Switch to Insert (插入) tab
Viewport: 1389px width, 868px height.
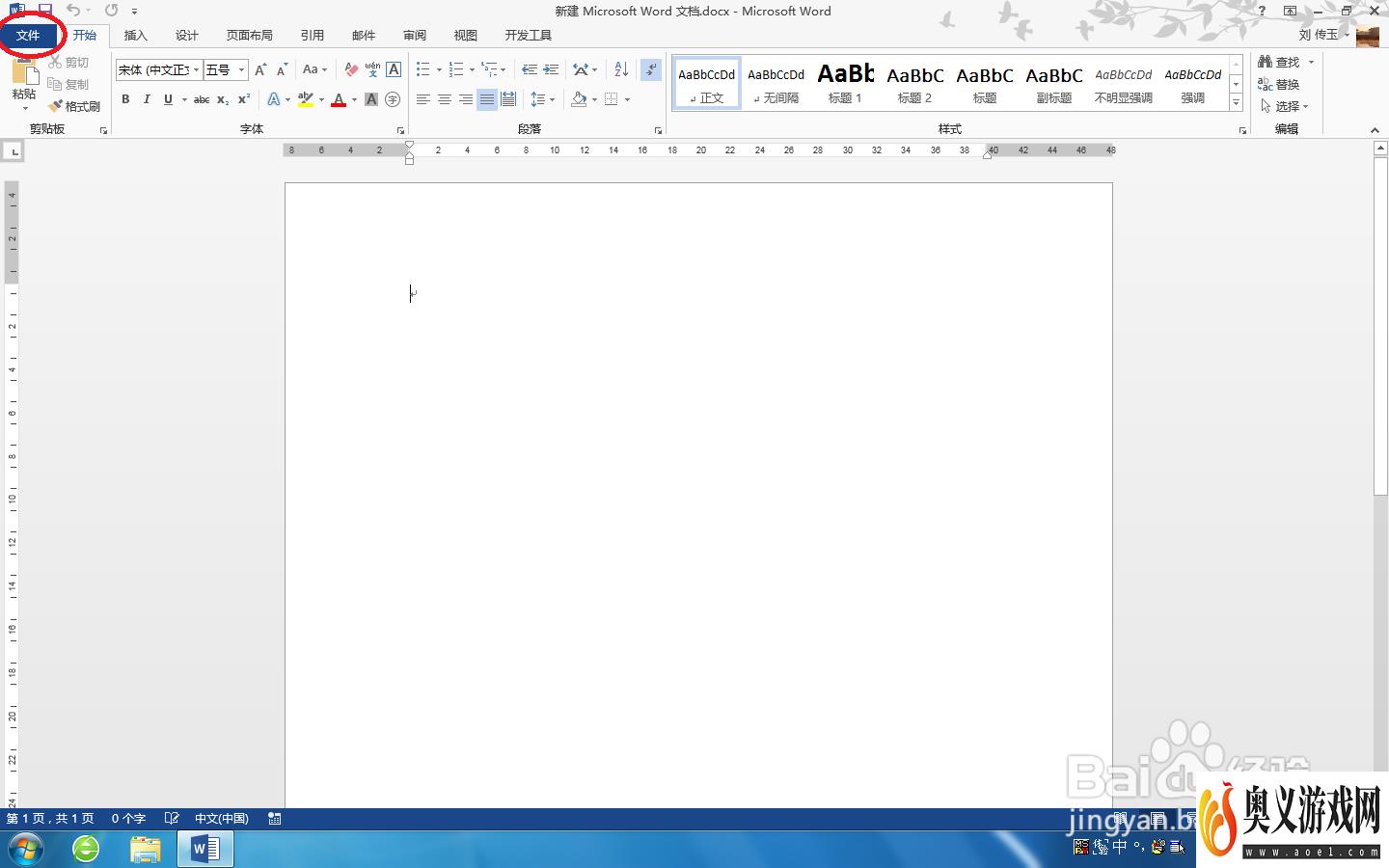click(x=136, y=35)
